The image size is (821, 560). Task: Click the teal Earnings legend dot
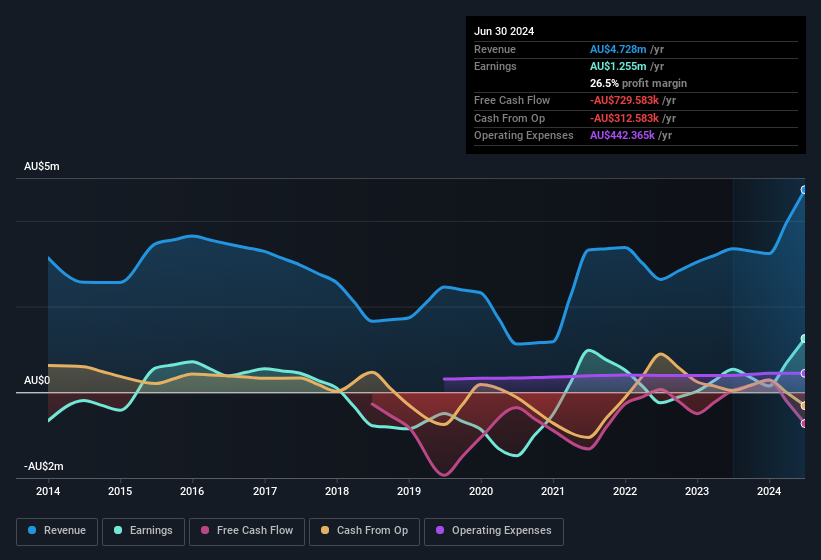[118, 531]
